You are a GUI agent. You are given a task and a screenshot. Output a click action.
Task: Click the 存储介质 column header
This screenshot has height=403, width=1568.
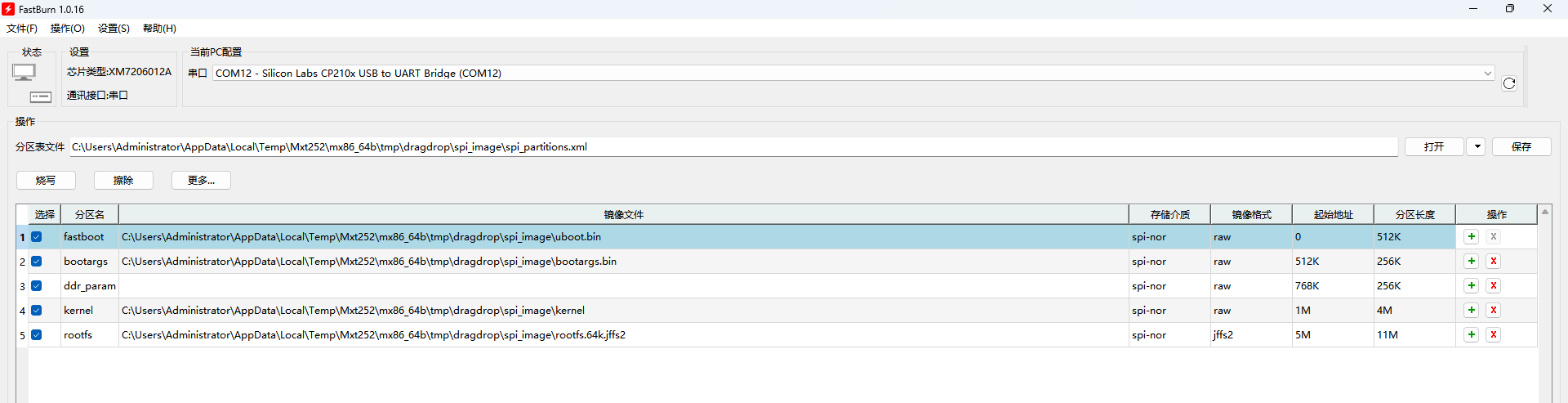click(1169, 215)
